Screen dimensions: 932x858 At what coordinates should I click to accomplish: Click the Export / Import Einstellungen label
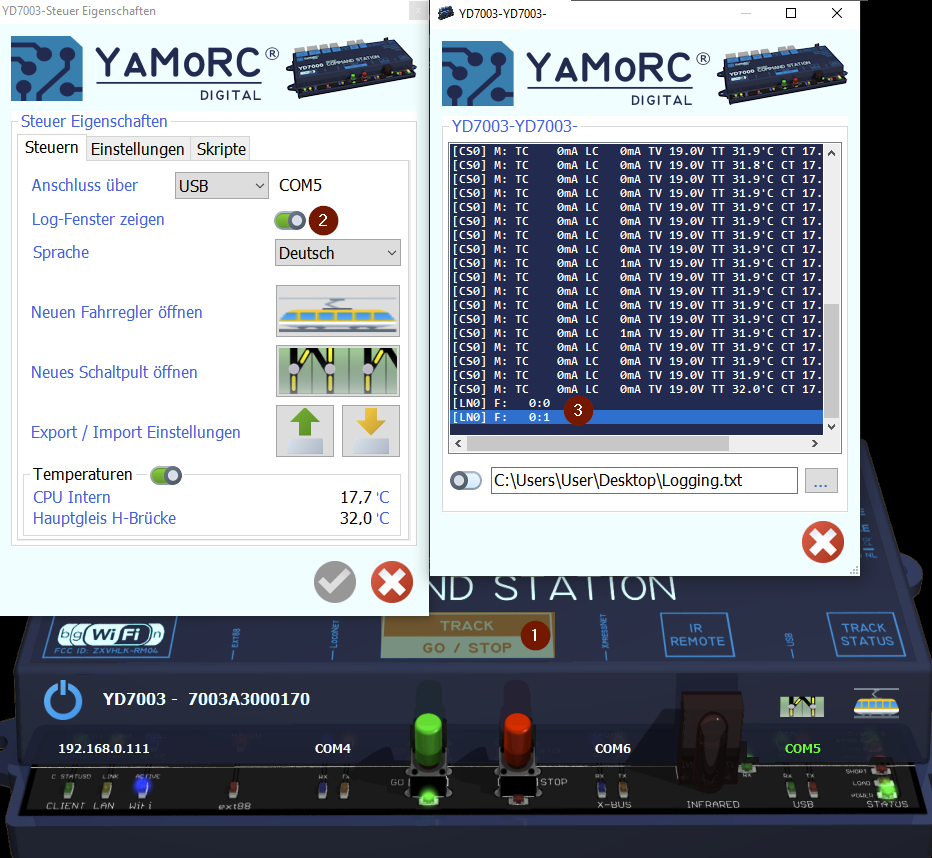tap(136, 432)
